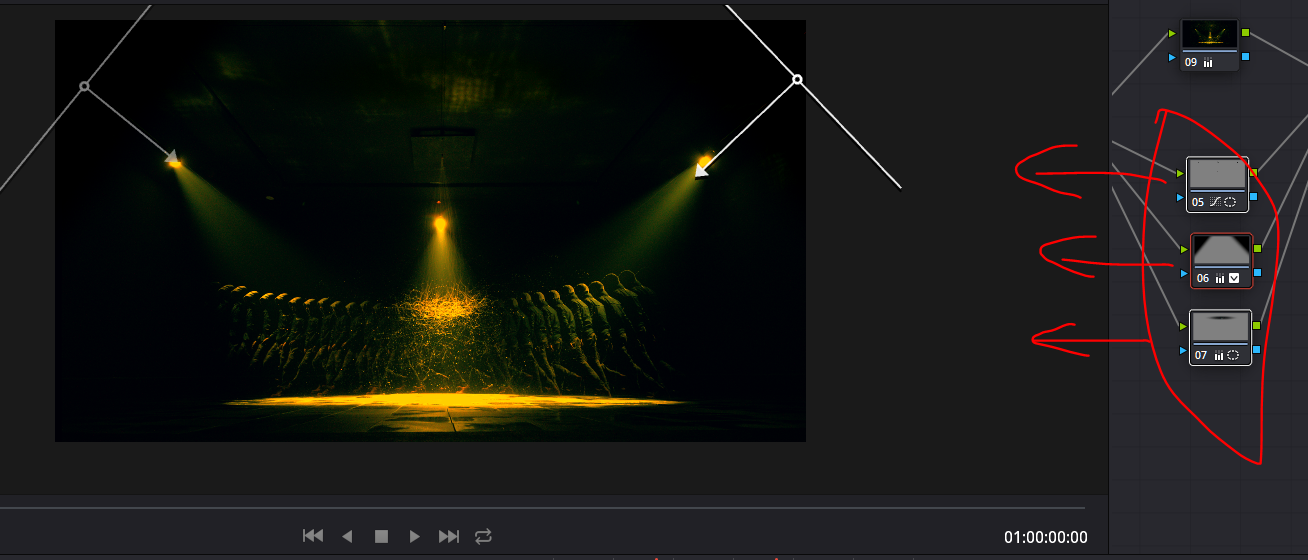The image size is (1308, 560).
Task: Click node 07 blue key output
Action: 1257,349
